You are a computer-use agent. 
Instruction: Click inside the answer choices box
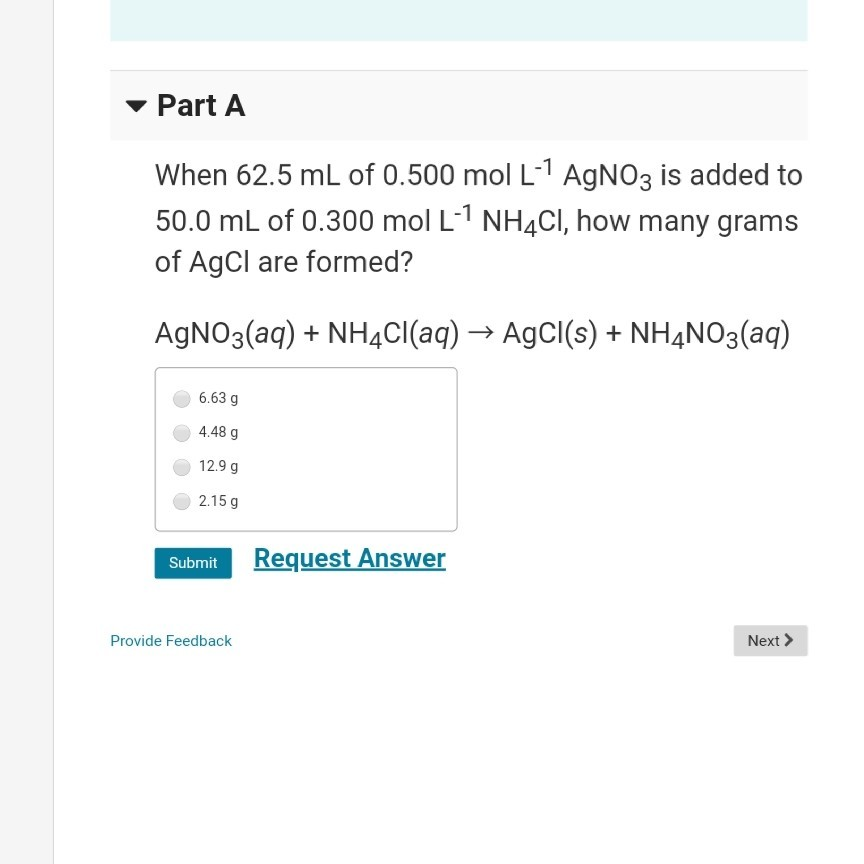[306, 448]
